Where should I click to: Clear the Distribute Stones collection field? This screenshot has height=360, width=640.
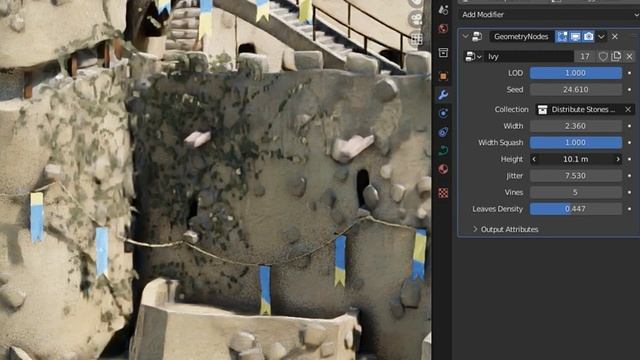click(x=628, y=109)
